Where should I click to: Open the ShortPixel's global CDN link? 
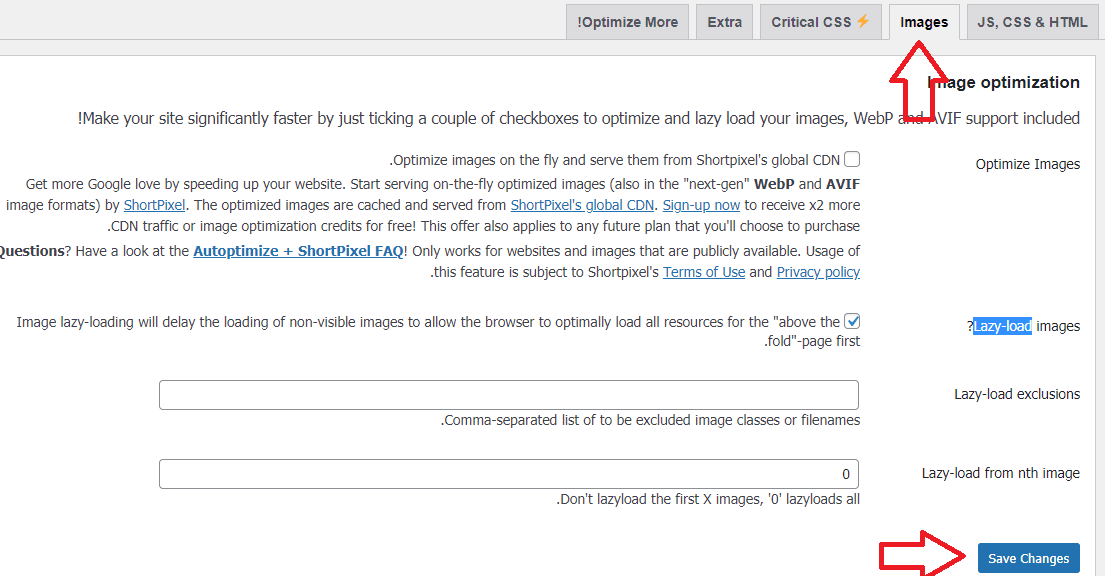click(x=582, y=205)
